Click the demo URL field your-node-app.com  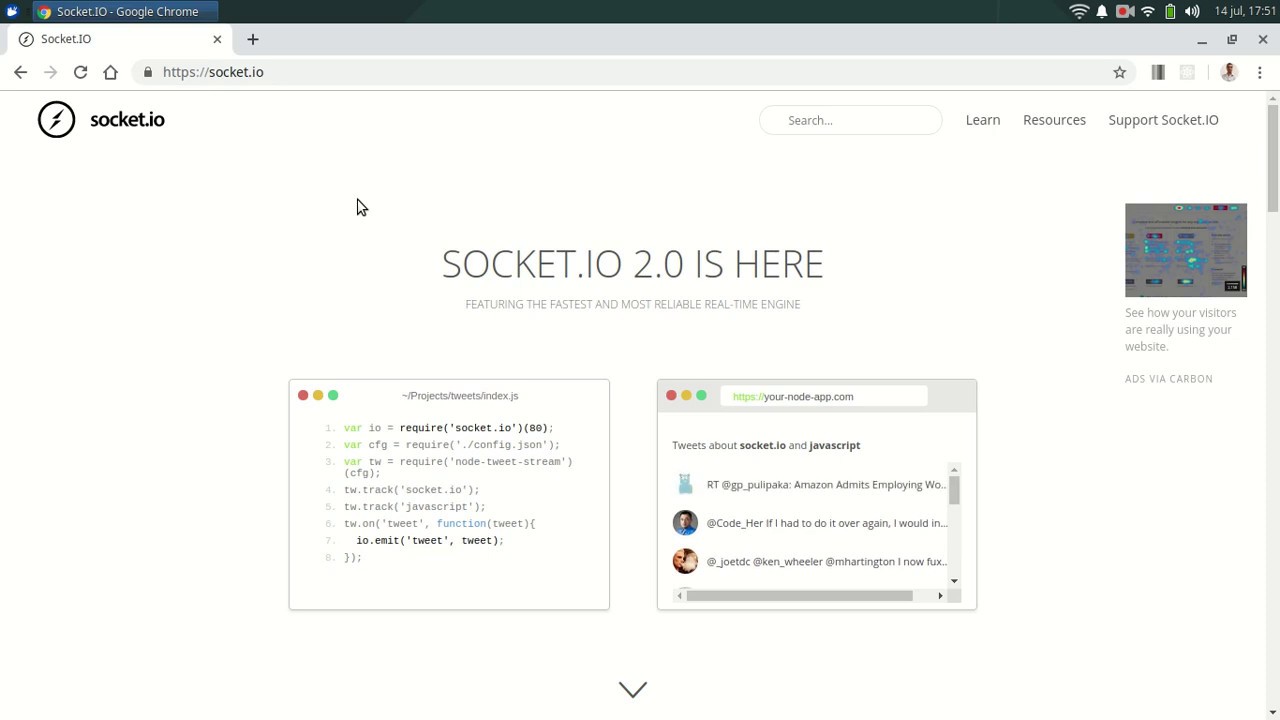823,397
